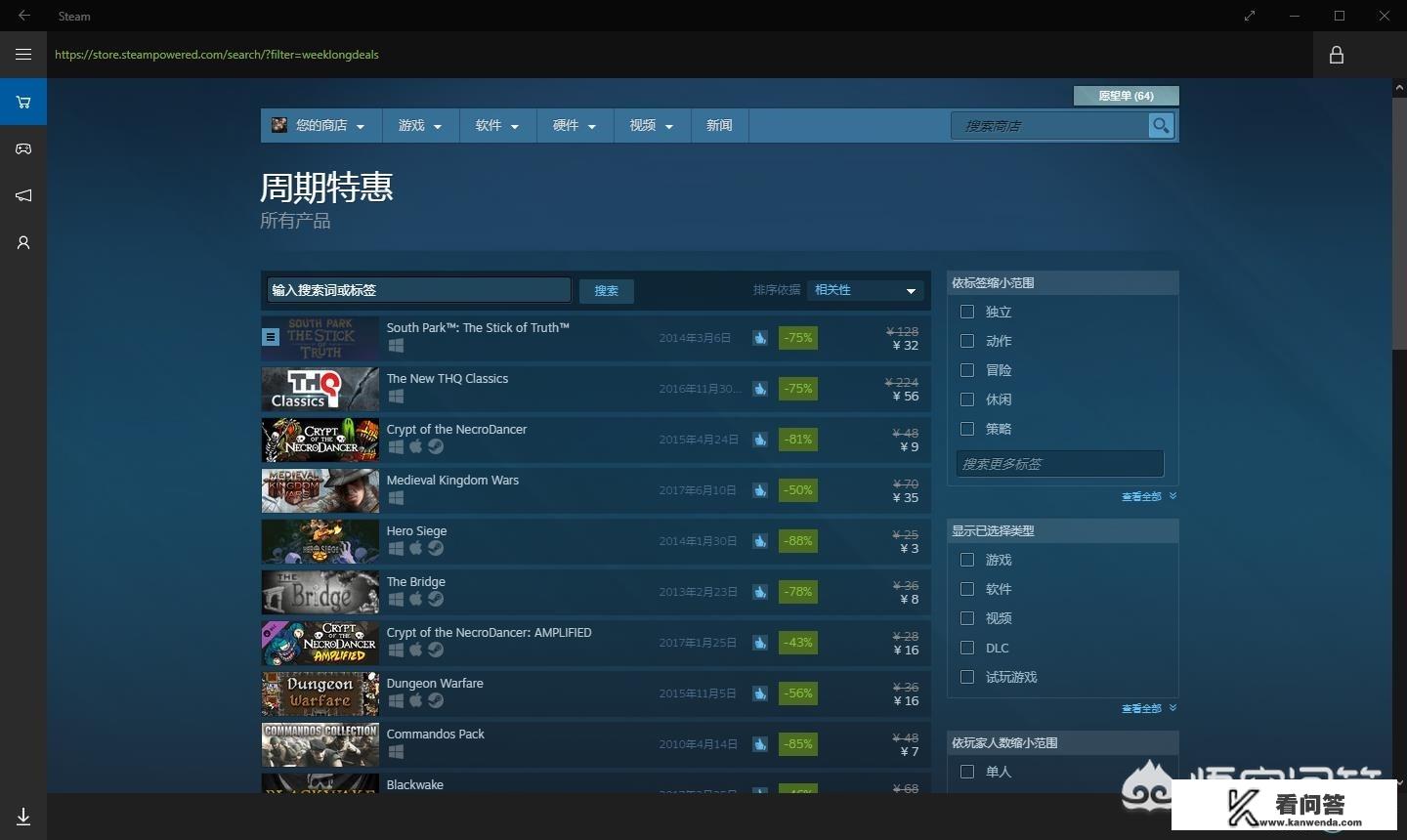Check the 游戏 type checkbox
This screenshot has height=840, width=1407.
point(967,560)
